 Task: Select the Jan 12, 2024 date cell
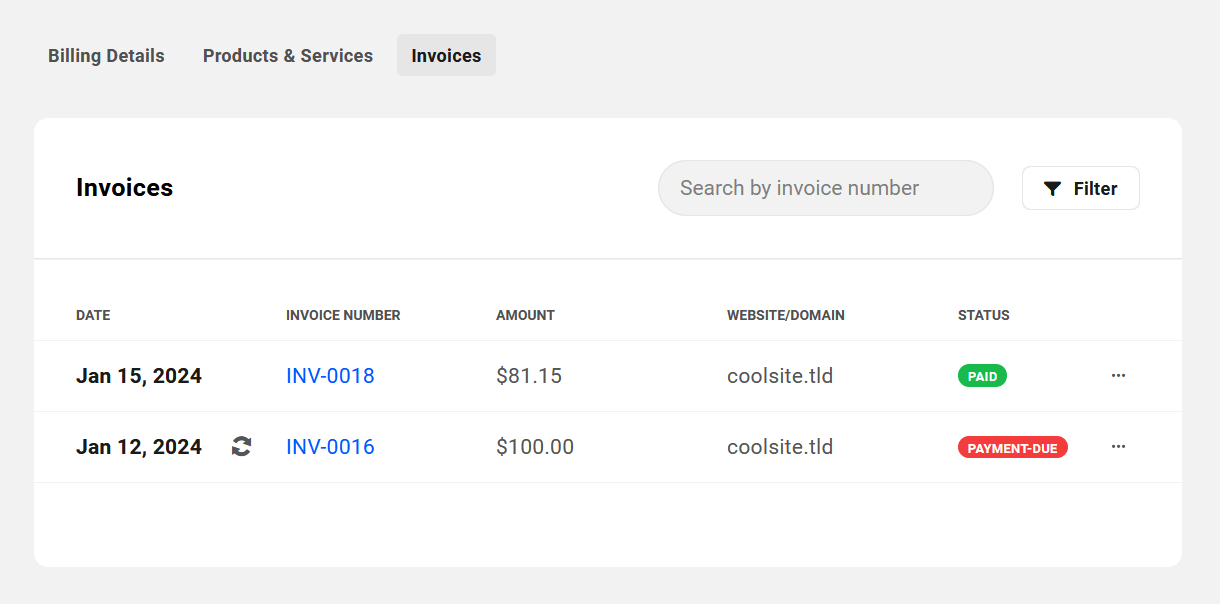(139, 447)
